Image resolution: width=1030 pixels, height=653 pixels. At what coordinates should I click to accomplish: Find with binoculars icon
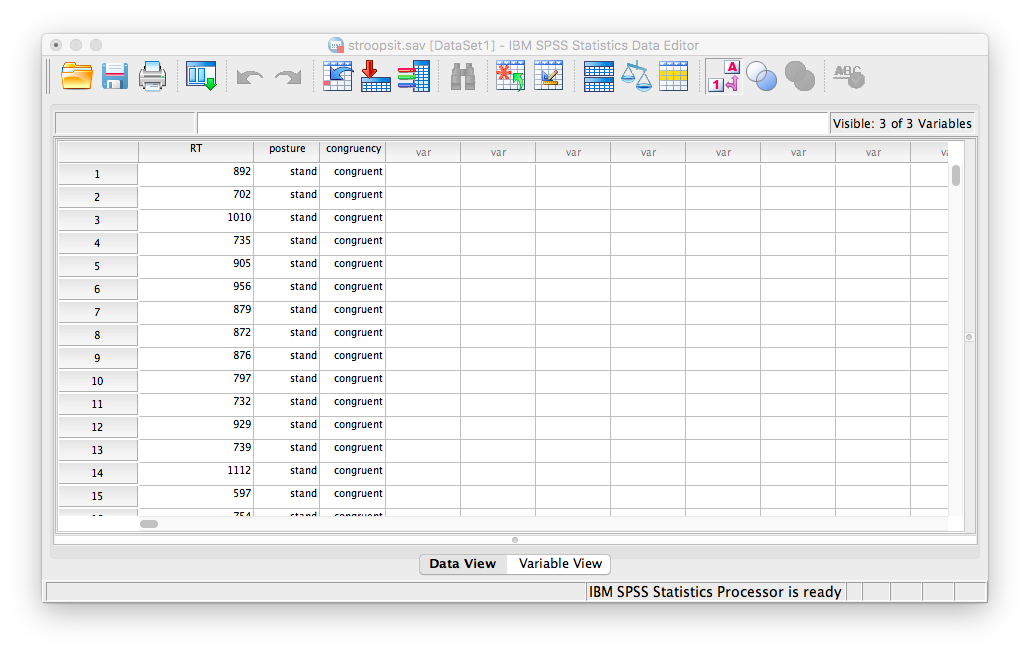coord(463,77)
